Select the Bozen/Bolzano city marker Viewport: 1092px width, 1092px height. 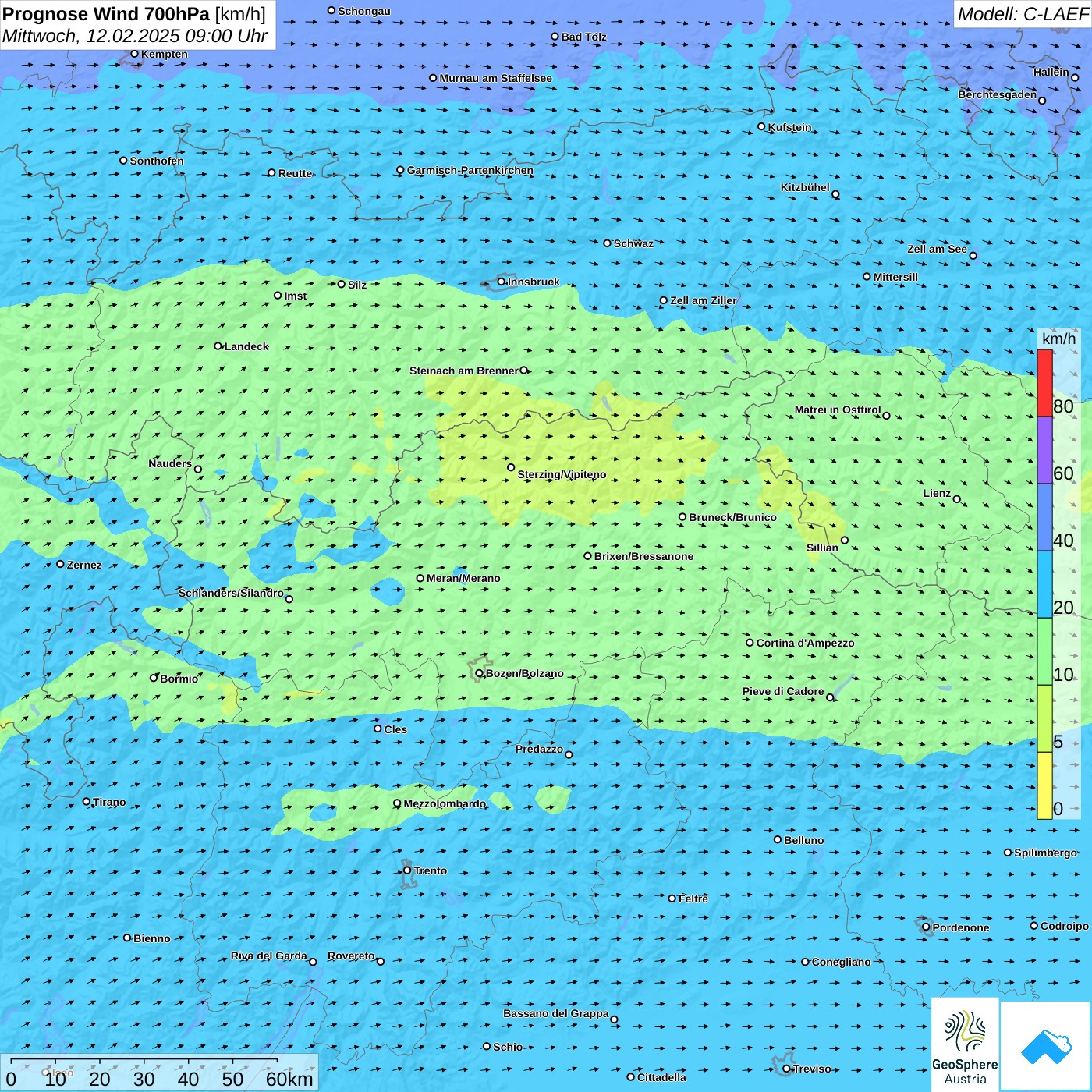tap(480, 673)
